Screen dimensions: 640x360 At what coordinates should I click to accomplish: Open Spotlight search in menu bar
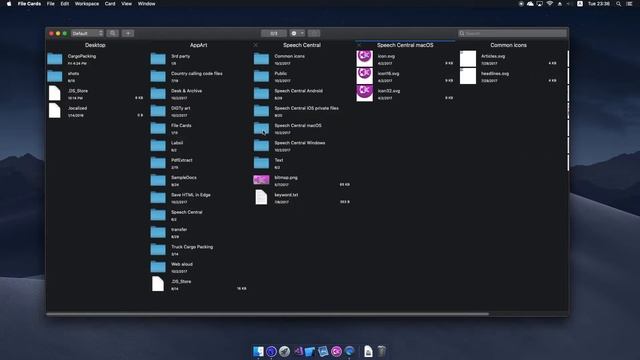click(x=618, y=4)
